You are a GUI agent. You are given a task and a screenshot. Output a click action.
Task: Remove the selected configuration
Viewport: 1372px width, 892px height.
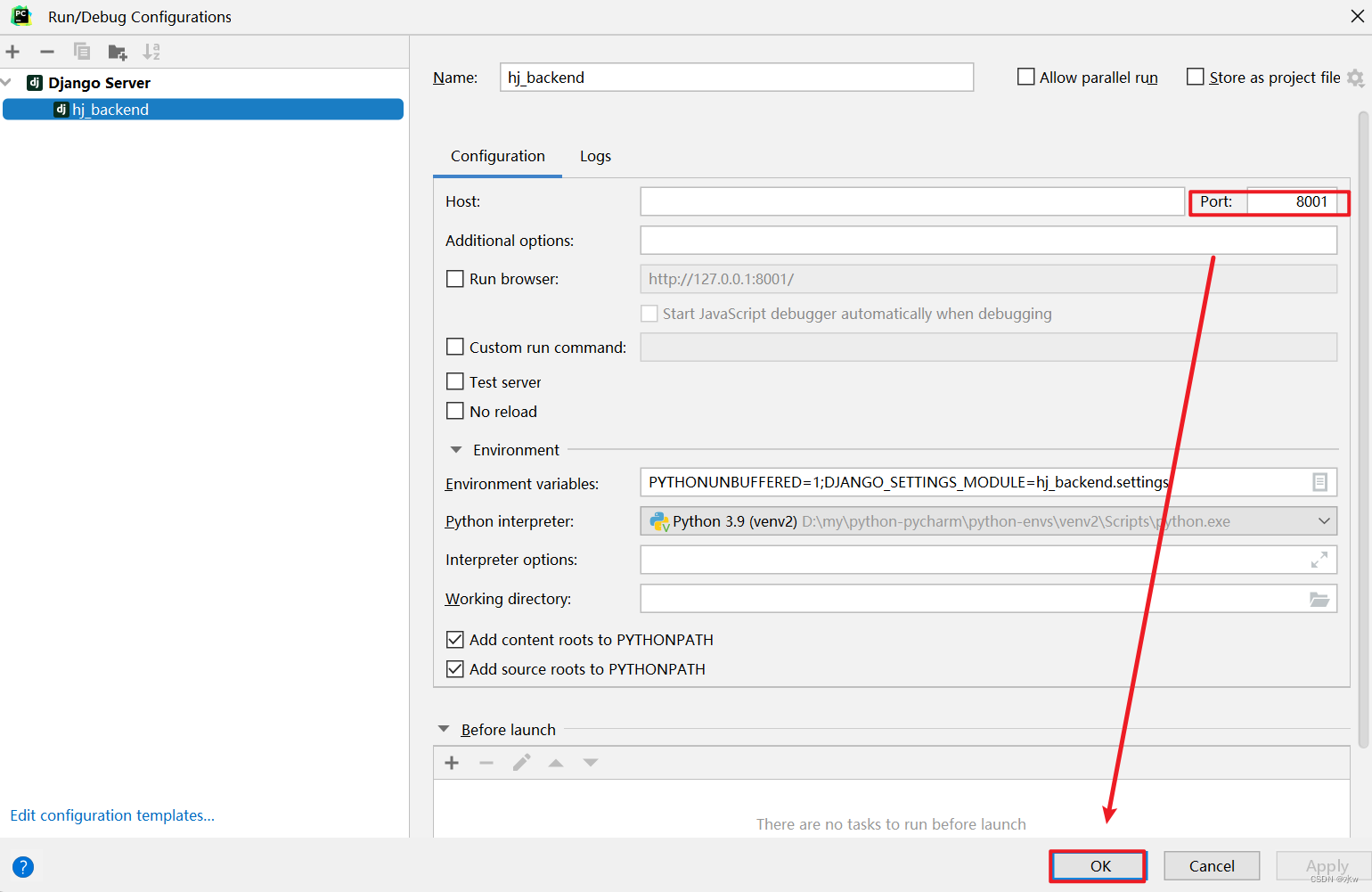[x=47, y=52]
